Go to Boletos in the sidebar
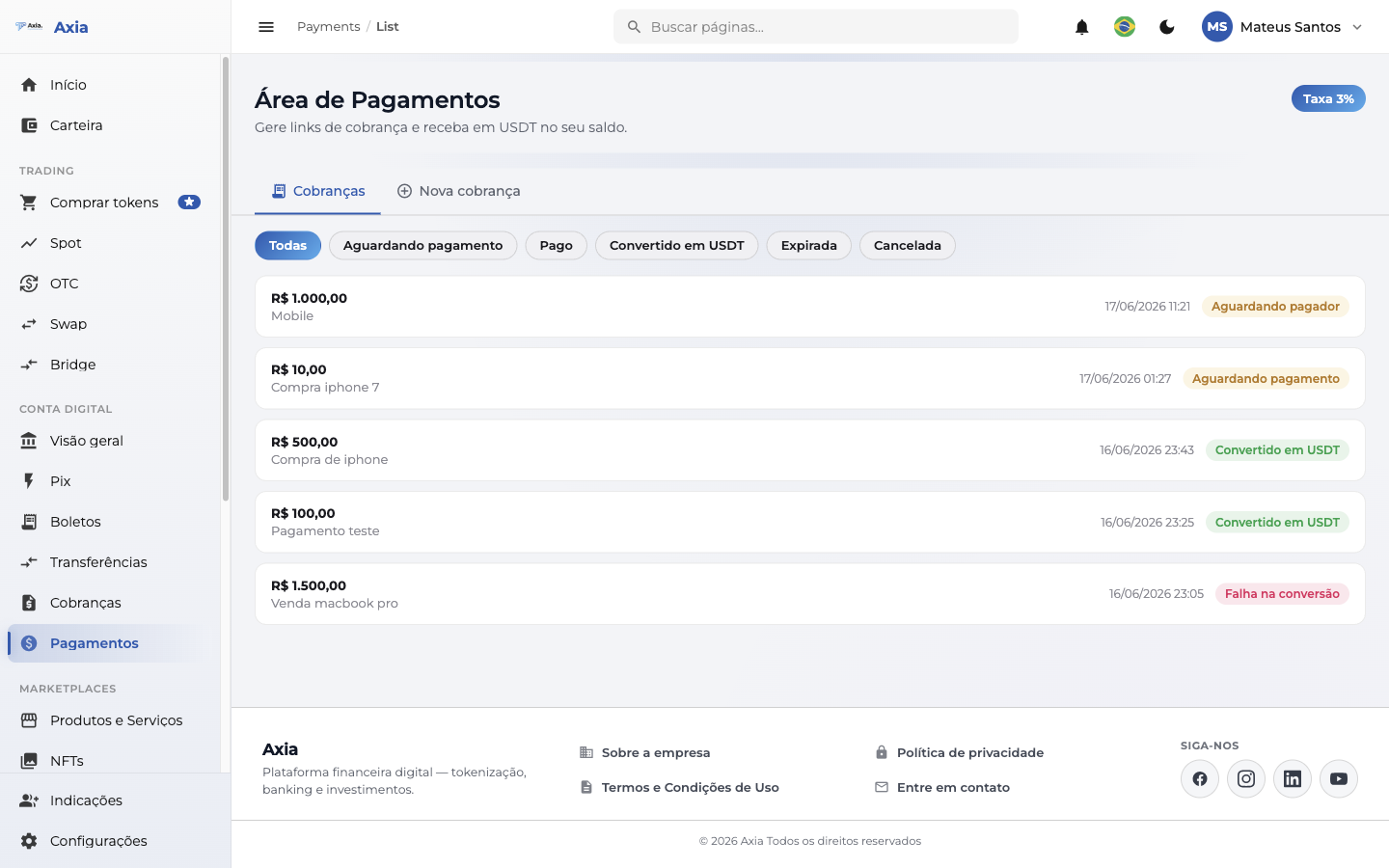The height and width of the screenshot is (868, 1389). click(110, 522)
